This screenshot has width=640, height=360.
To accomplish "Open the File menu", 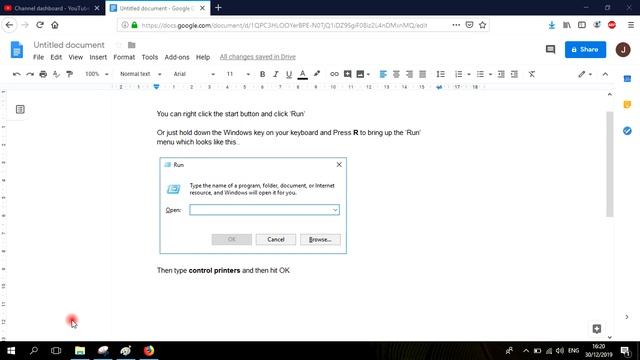I will click(x=38, y=57).
